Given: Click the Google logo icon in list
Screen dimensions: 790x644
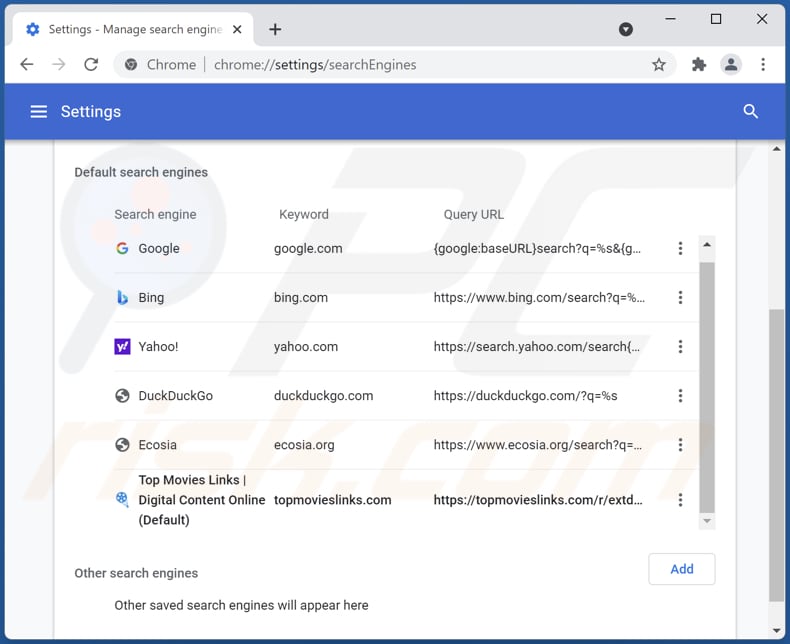Looking at the screenshot, I should coord(122,248).
